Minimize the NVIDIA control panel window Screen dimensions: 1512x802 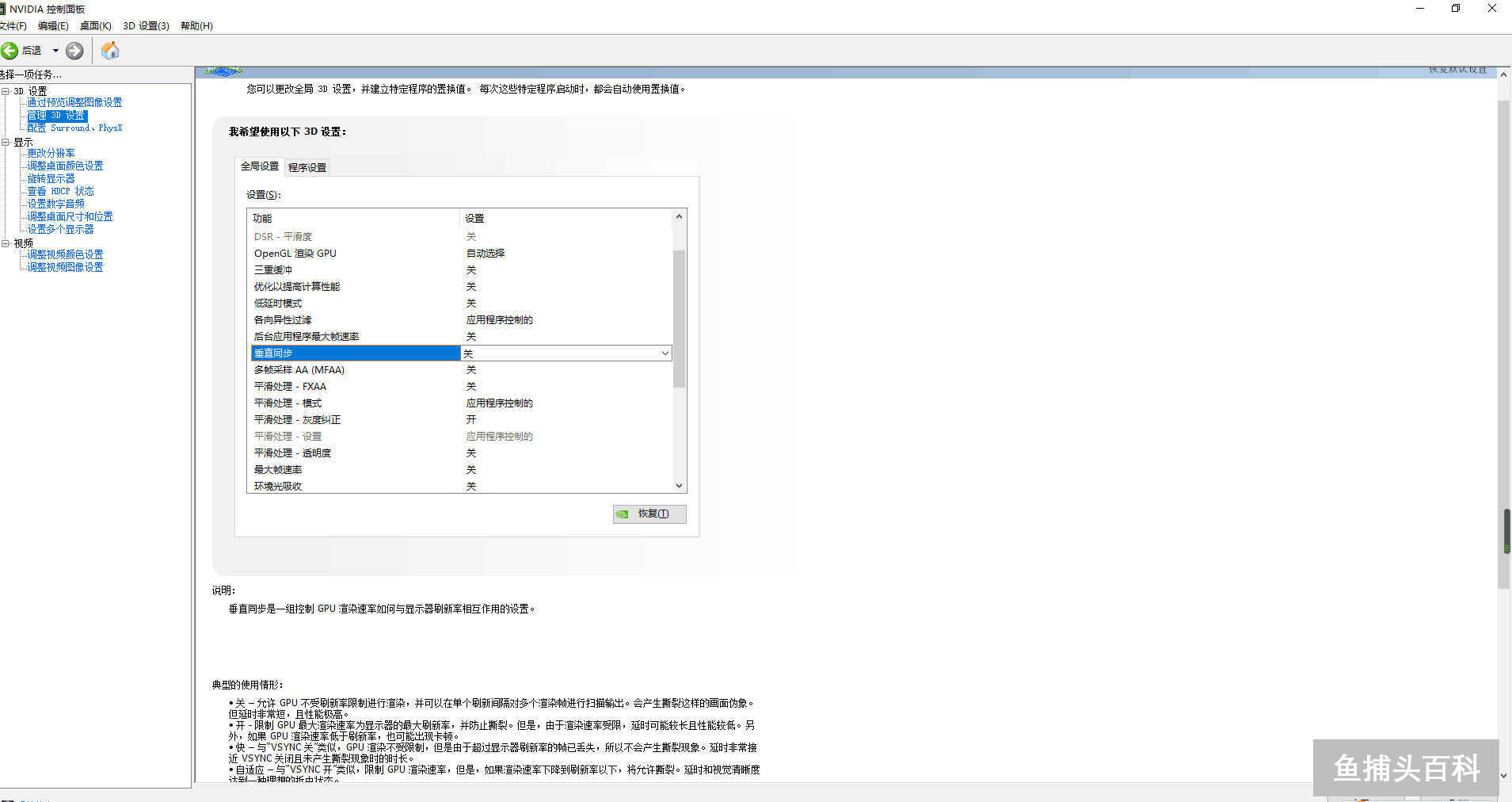tap(1420, 9)
